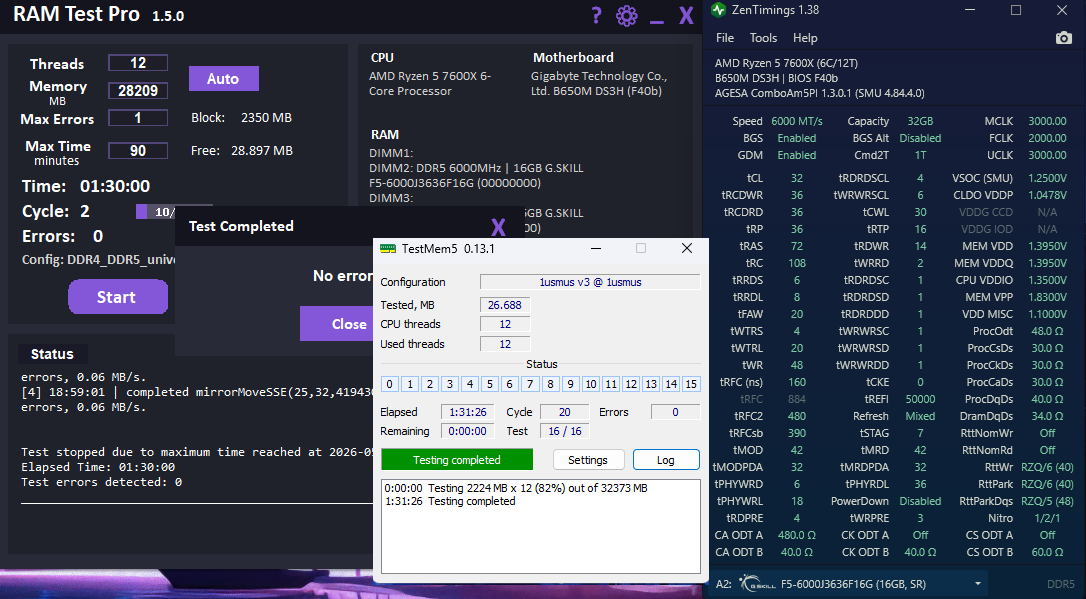Image resolution: width=1086 pixels, height=599 pixels.
Task: Click ZenTimings Cmd2T value 1T
Action: coord(920,155)
